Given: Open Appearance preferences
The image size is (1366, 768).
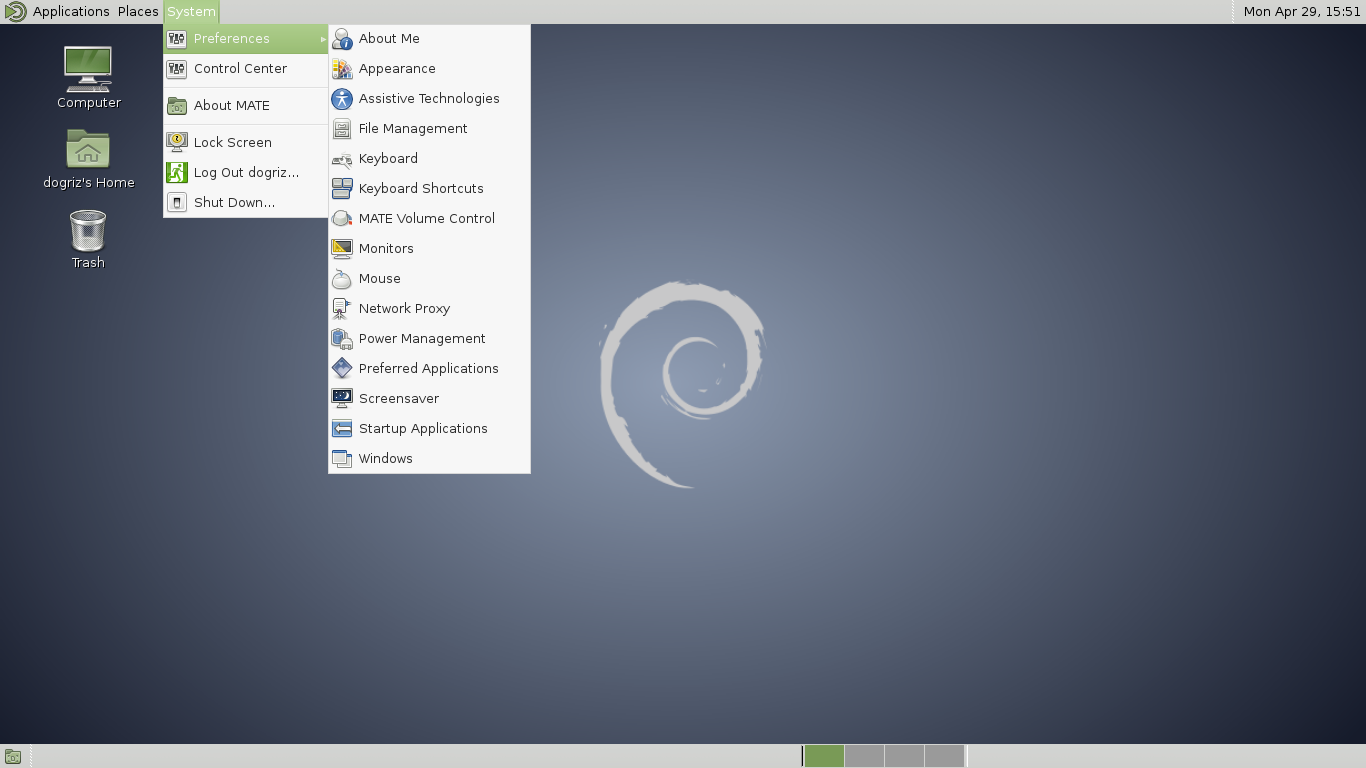Looking at the screenshot, I should coord(429,69).
